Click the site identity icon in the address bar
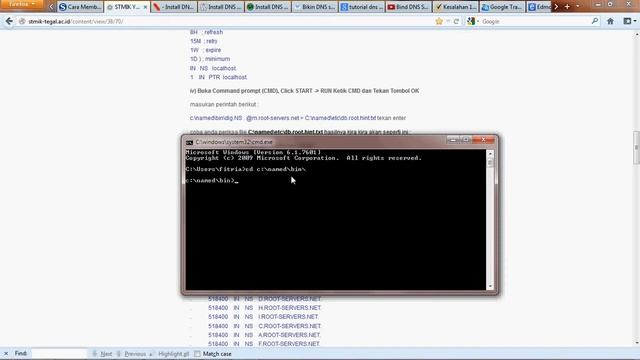640x360 pixels. (22, 21)
